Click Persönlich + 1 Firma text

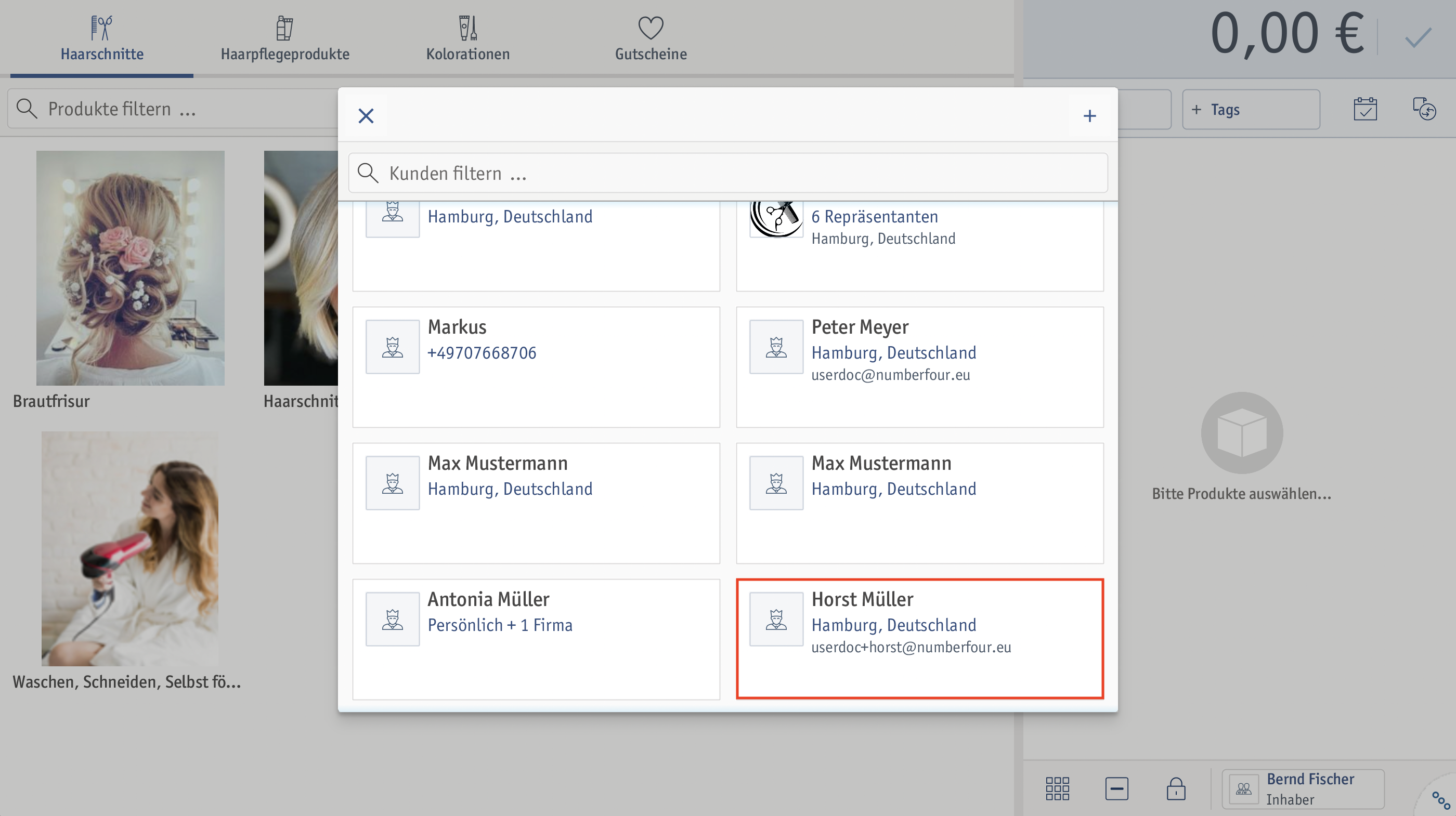pyautogui.click(x=500, y=626)
